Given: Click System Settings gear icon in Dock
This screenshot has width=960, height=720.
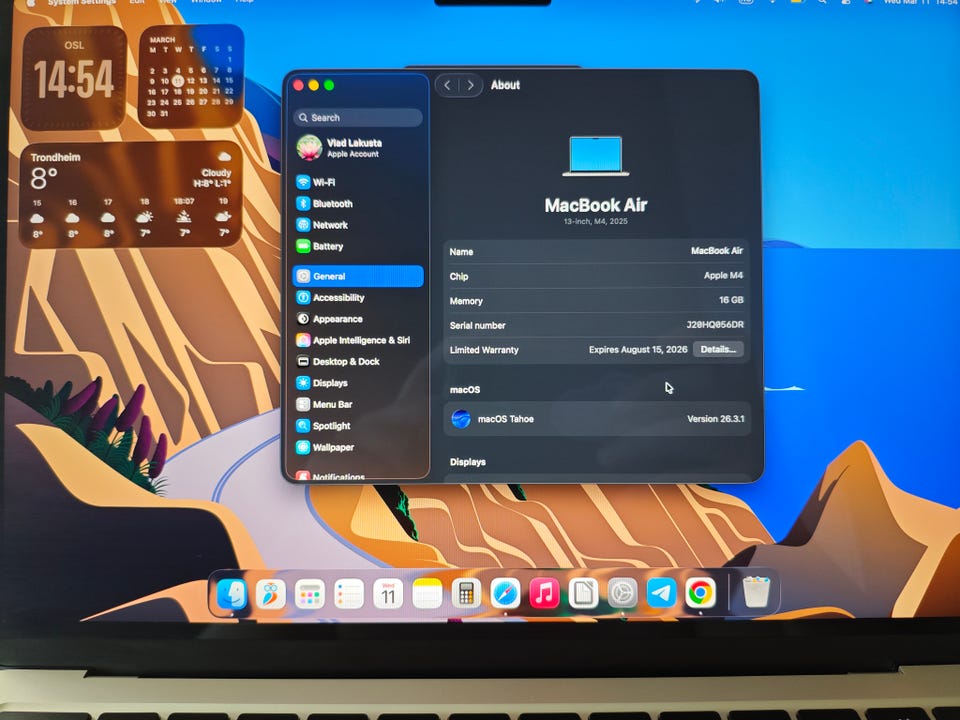Looking at the screenshot, I should [622, 593].
